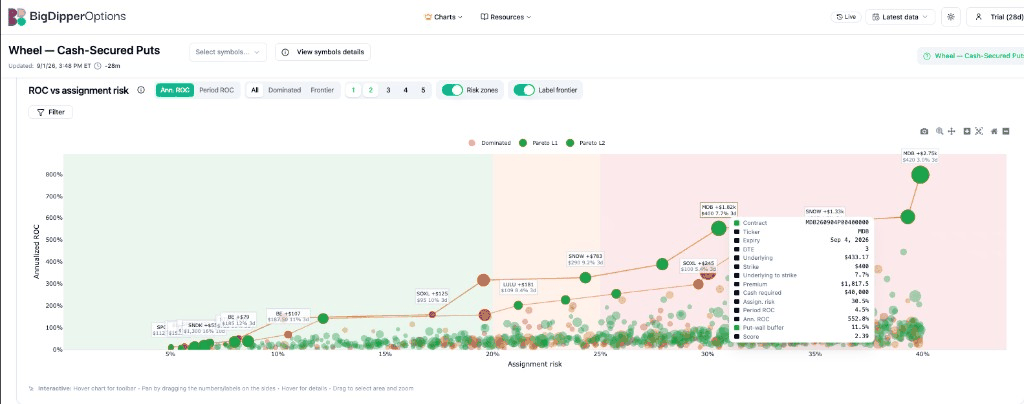Download chart snapshot with camera icon
The width and height of the screenshot is (1024, 405).
924,131
